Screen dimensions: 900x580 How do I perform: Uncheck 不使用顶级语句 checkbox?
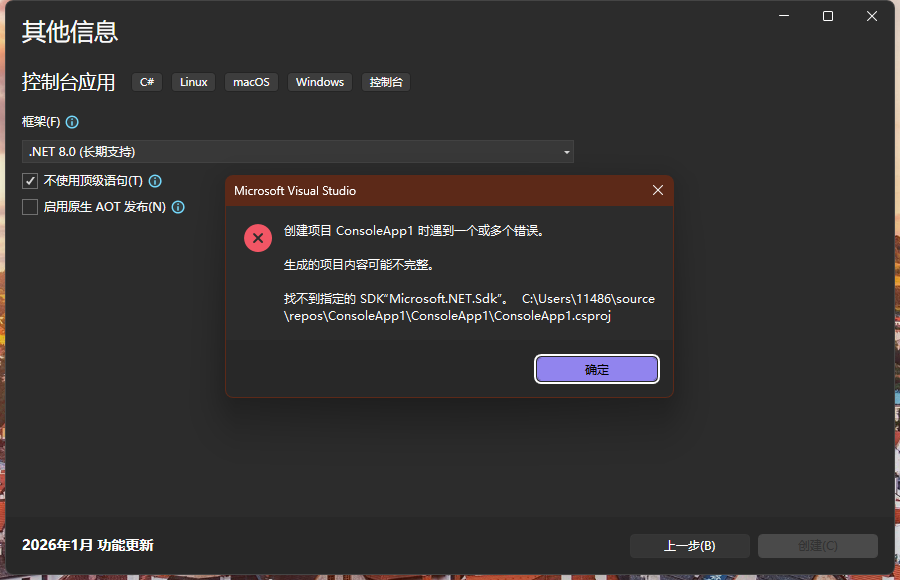pyautogui.click(x=30, y=181)
